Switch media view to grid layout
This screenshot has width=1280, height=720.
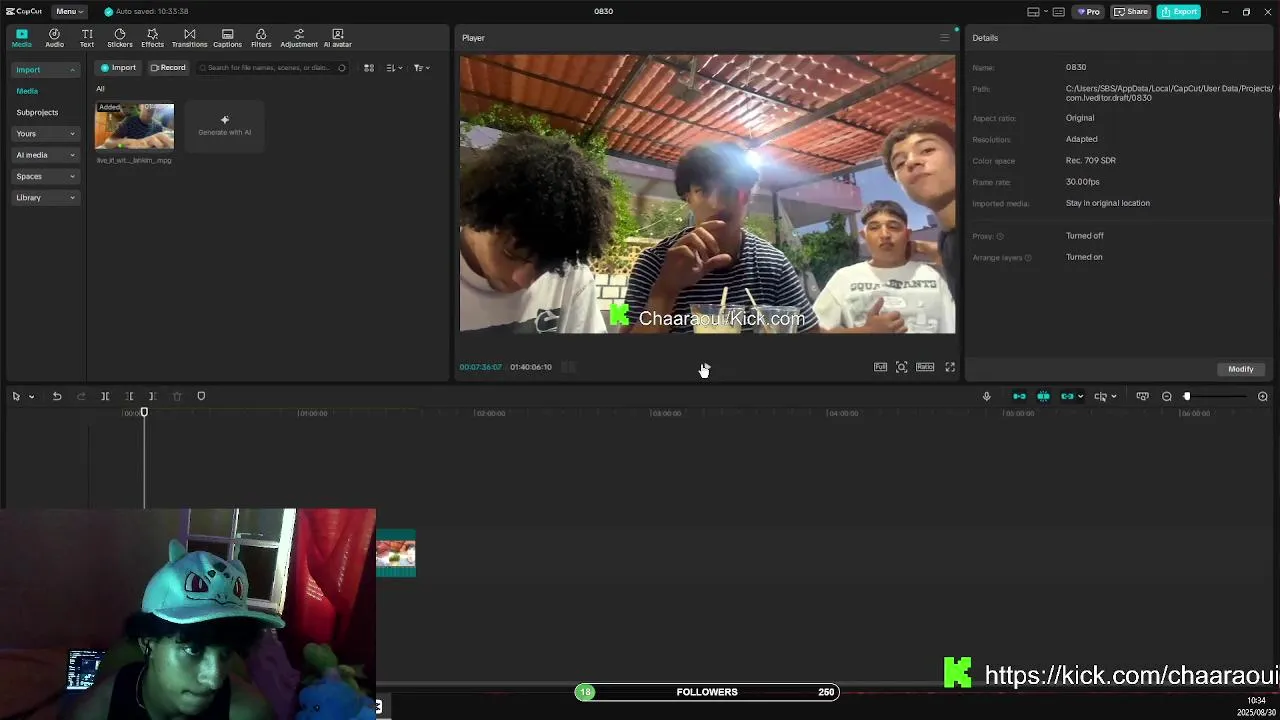368,68
